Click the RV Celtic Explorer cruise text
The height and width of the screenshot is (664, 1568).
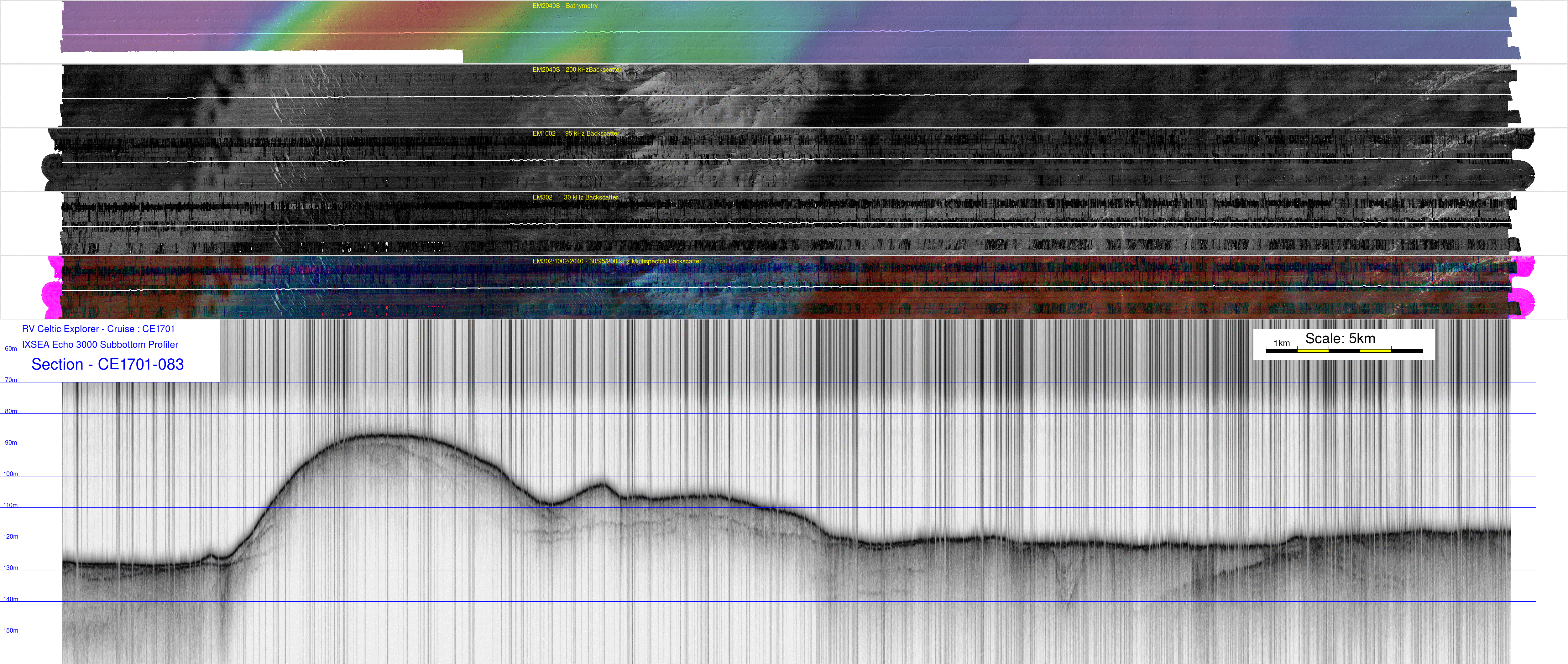click(98, 329)
